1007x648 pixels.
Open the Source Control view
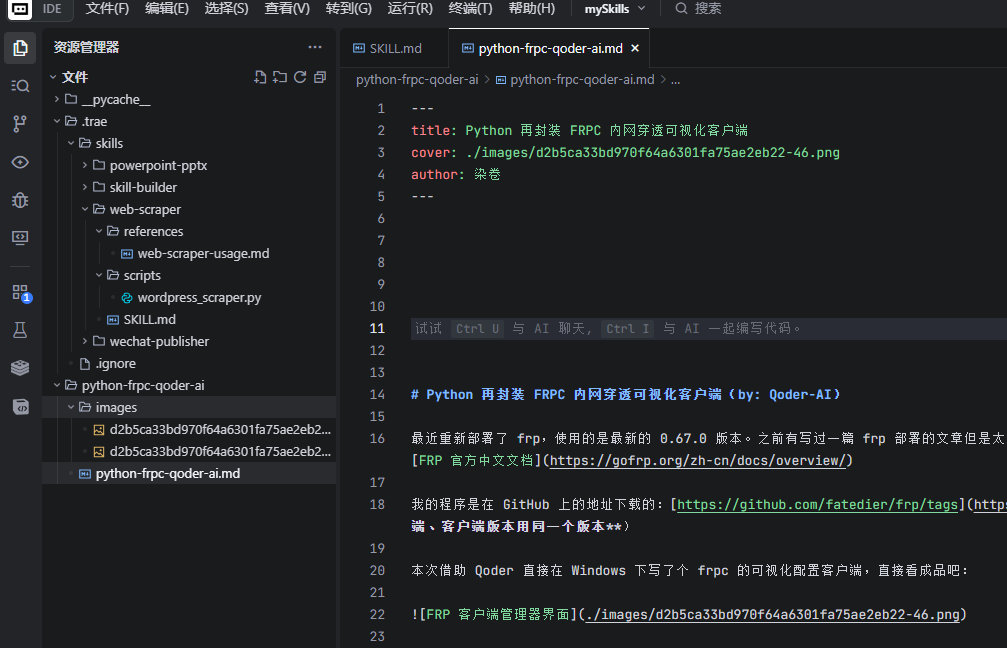20,124
